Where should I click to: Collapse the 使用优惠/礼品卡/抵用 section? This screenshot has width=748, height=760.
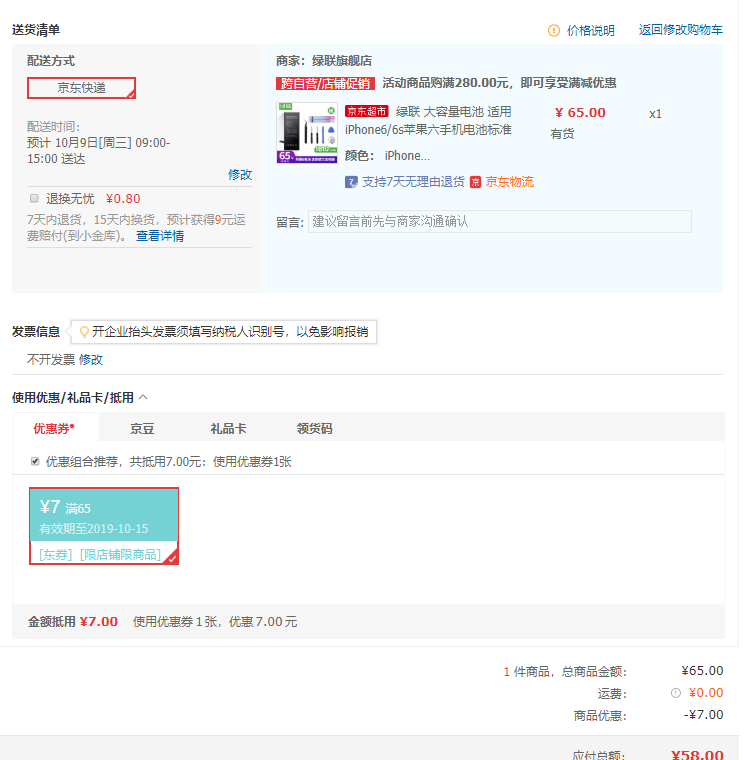(143, 397)
